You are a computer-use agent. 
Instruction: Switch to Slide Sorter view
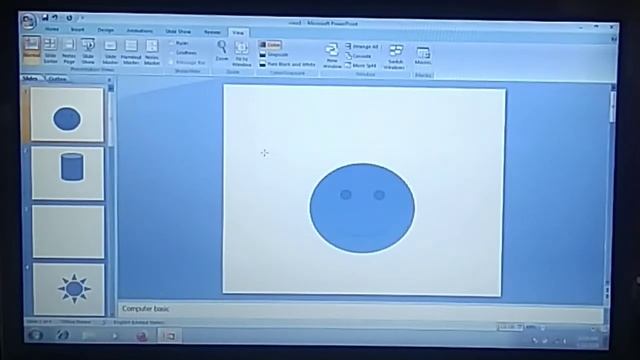click(x=50, y=50)
